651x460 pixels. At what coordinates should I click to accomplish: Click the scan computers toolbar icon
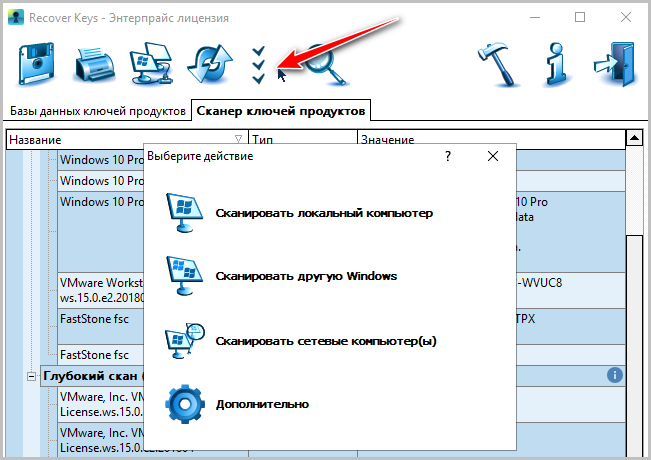pos(151,64)
